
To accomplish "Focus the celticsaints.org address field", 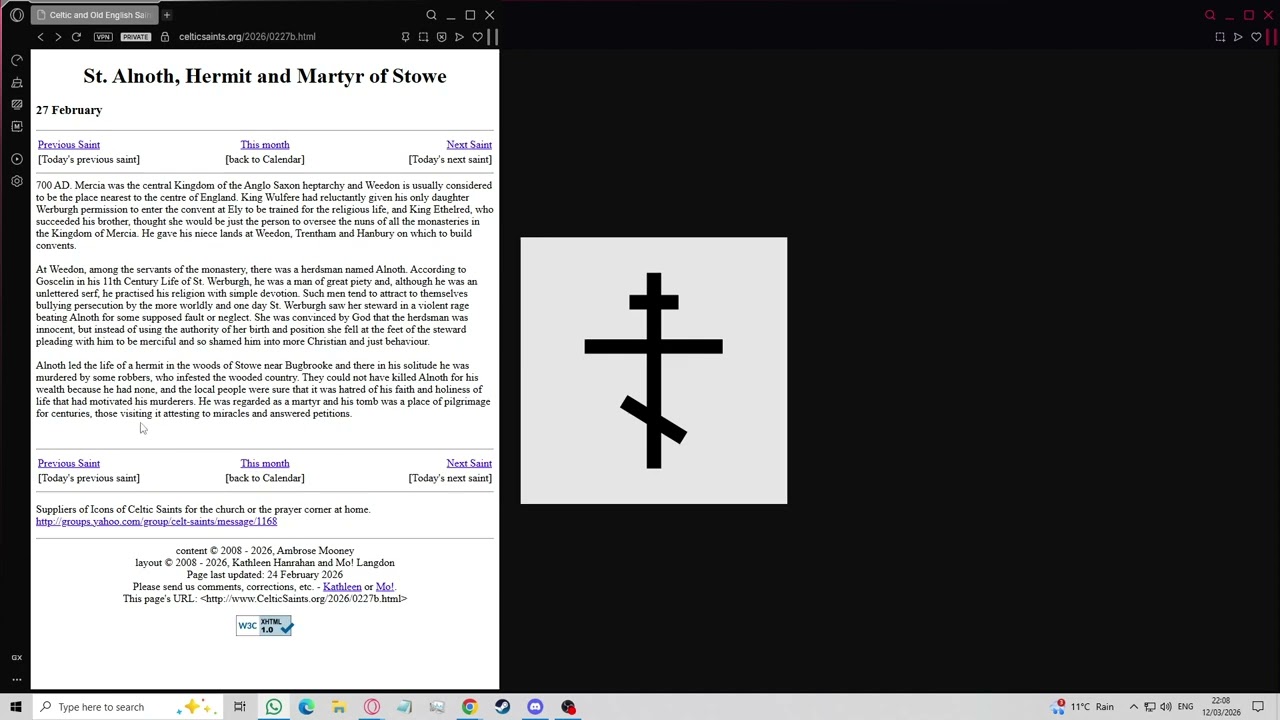I will [247, 37].
